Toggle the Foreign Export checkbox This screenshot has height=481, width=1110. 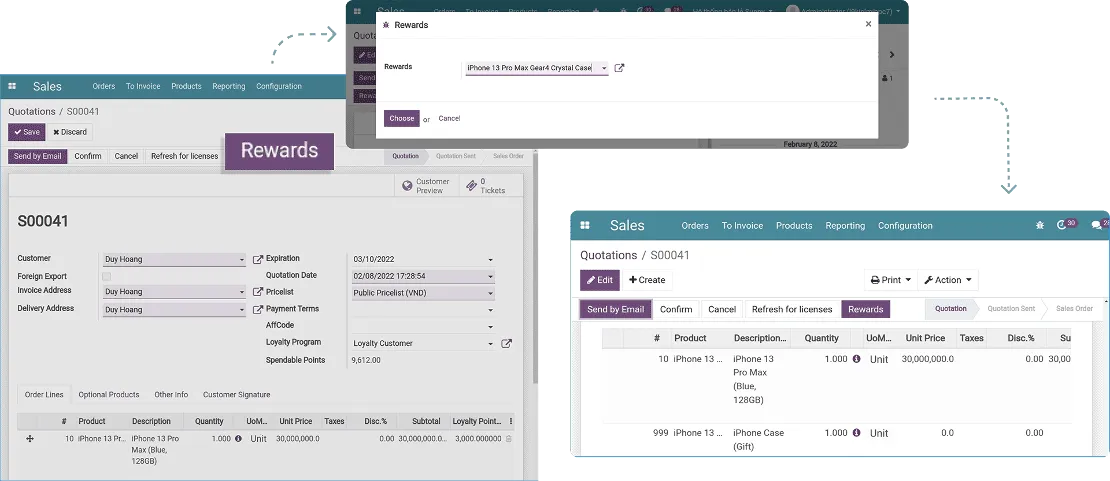coord(106,276)
